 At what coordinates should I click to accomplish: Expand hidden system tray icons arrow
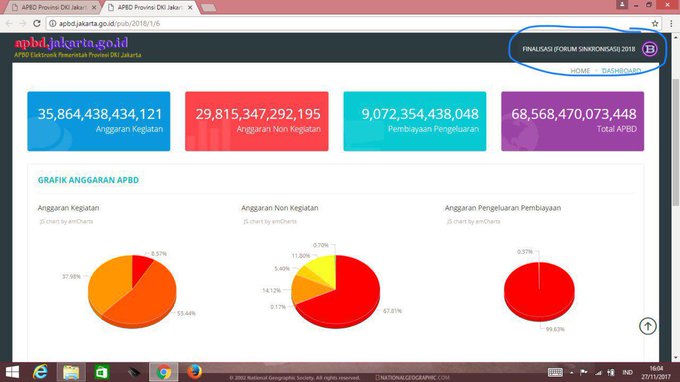tap(572, 372)
